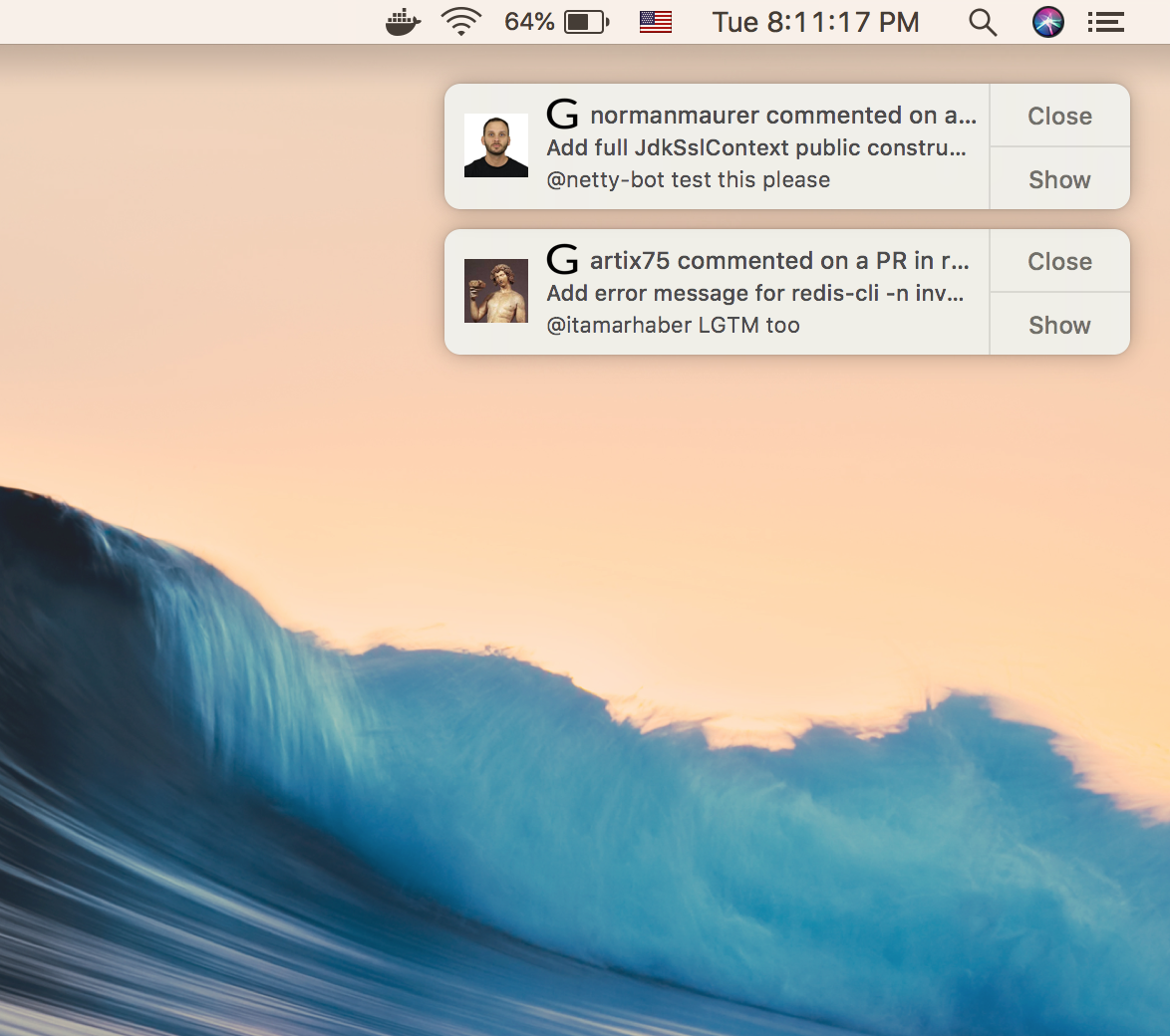Show the artix75 redis-cli notification
This screenshot has height=1036, width=1170.
point(1058,325)
